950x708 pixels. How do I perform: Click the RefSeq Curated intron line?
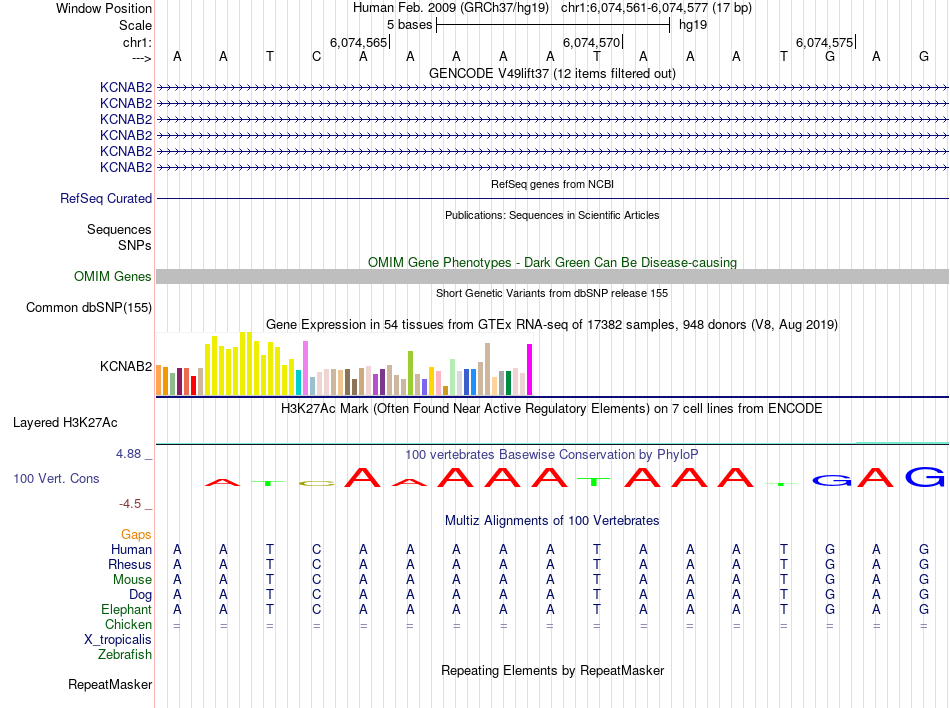click(552, 198)
